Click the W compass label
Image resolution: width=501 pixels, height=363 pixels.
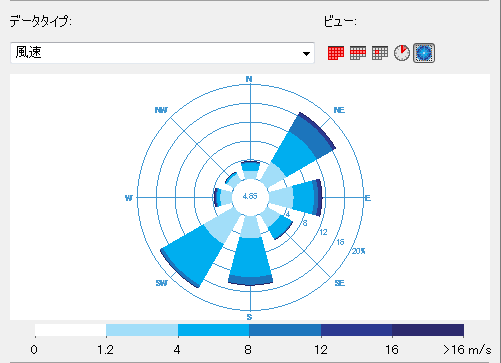[x=129, y=198]
